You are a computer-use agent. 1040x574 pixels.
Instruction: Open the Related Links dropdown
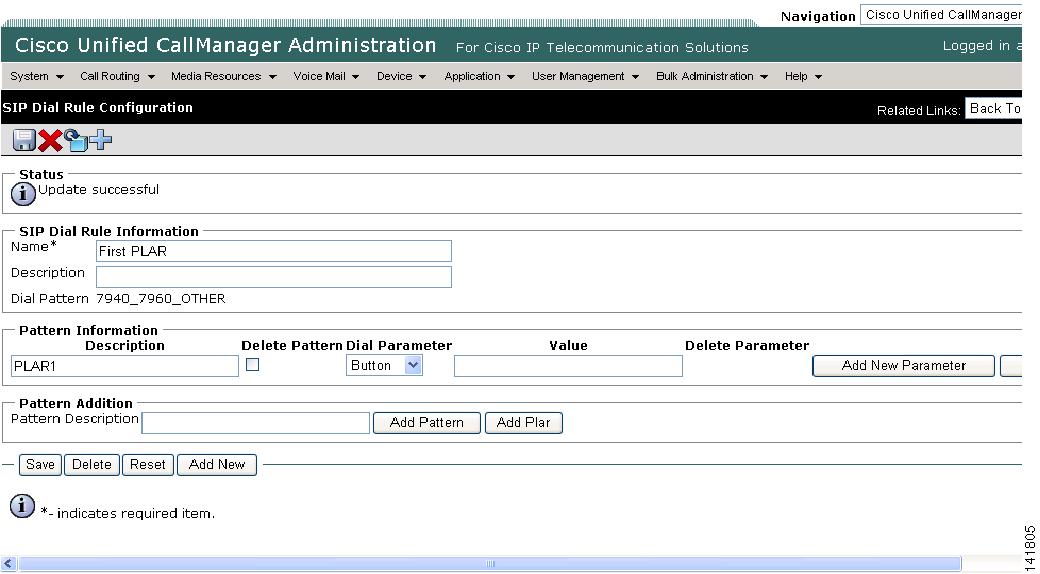coord(993,109)
